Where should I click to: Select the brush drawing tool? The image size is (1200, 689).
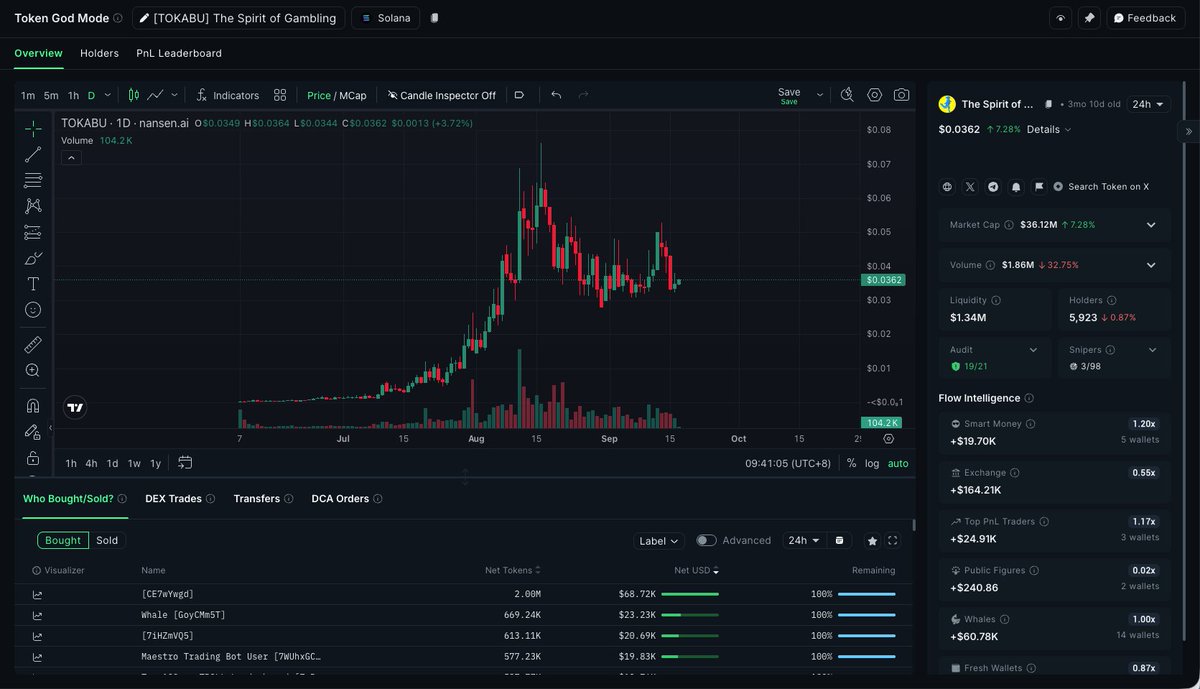coord(33,258)
